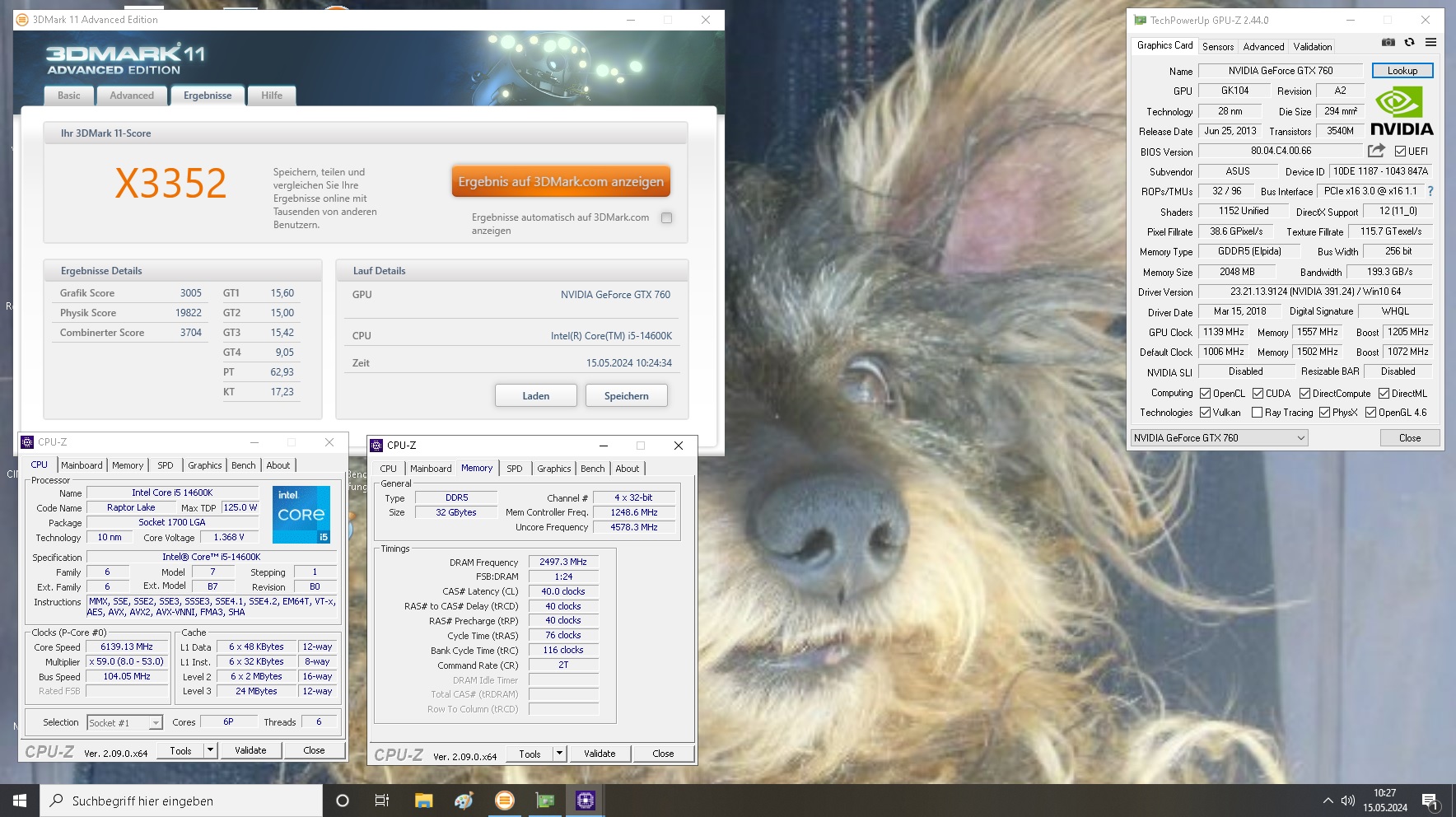The width and height of the screenshot is (1456, 817).
Task: Click the GPU-Z refresh icon
Action: click(x=1409, y=43)
